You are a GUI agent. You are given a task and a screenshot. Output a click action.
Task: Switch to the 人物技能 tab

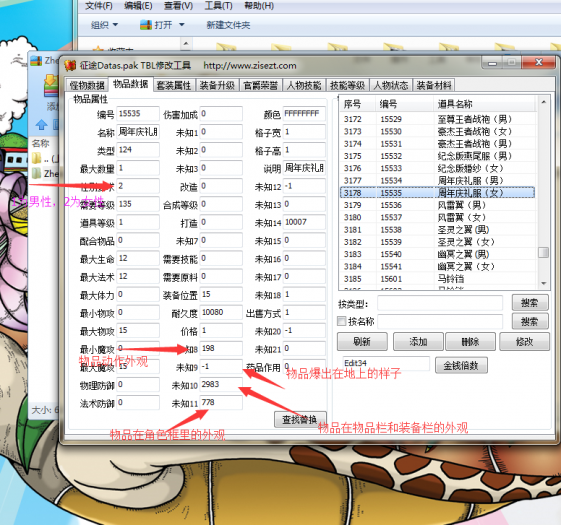coord(304,85)
